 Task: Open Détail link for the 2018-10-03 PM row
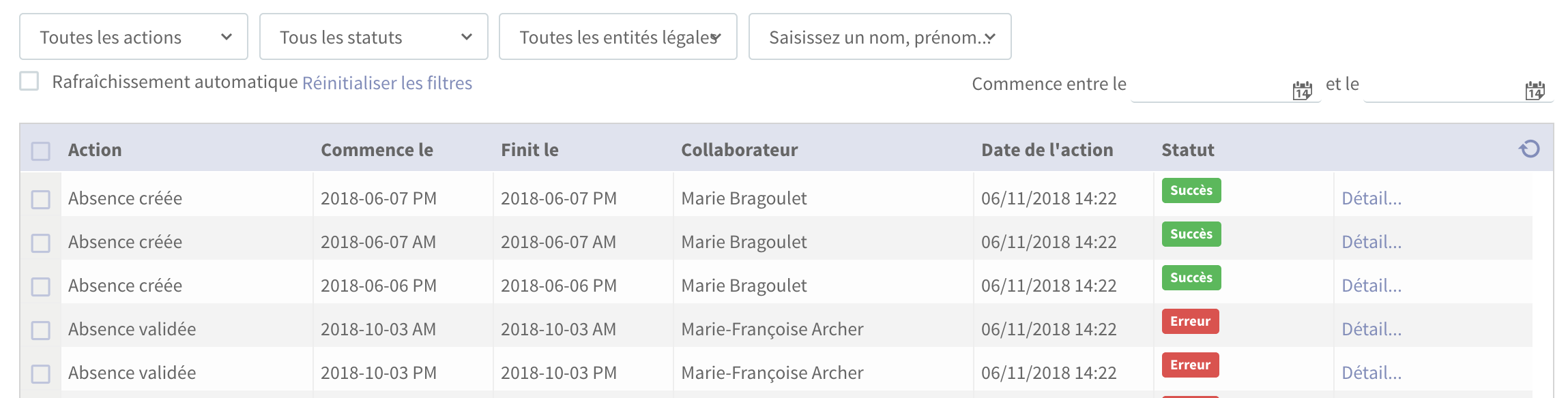(1371, 373)
